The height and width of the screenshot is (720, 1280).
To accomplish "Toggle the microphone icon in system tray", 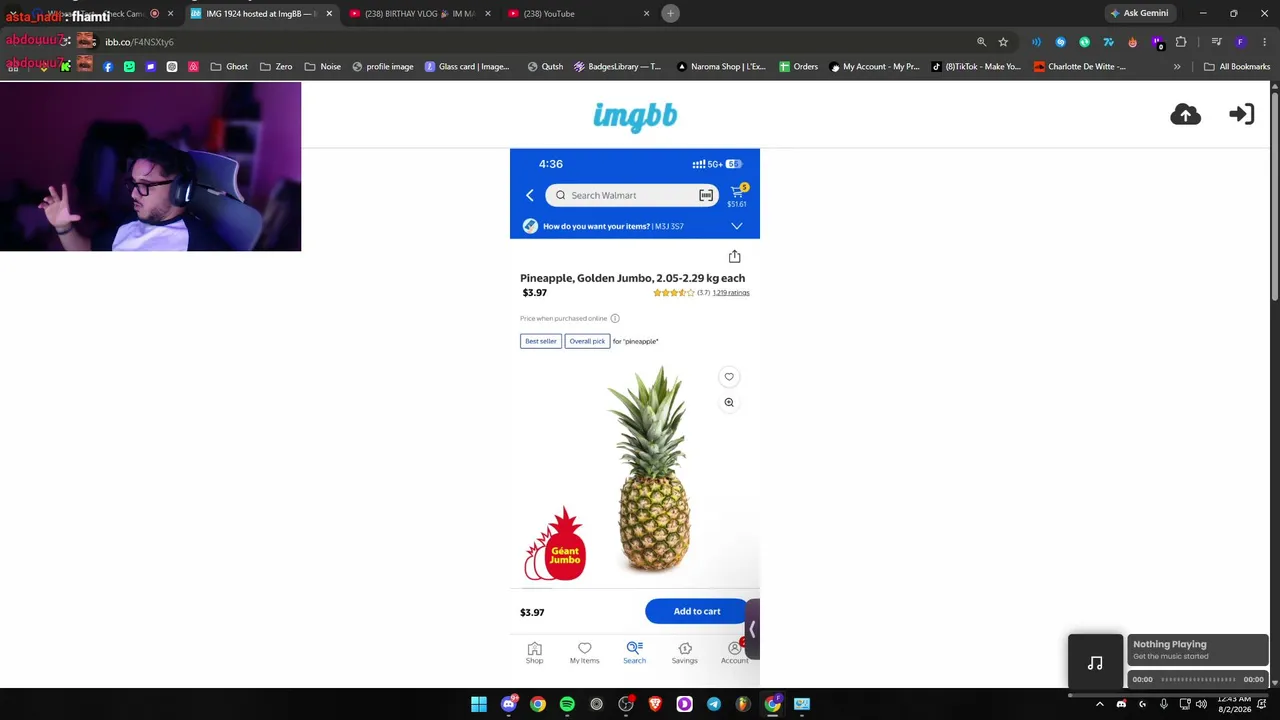I will pyautogui.click(x=1163, y=704).
